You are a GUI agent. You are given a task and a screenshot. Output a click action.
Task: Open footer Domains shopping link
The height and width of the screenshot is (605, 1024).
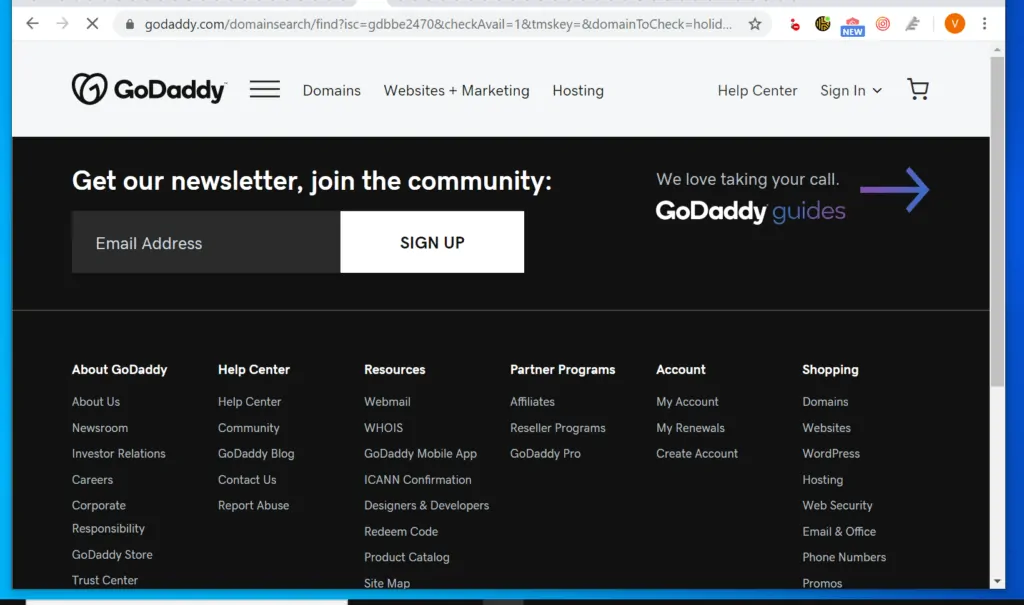825,402
